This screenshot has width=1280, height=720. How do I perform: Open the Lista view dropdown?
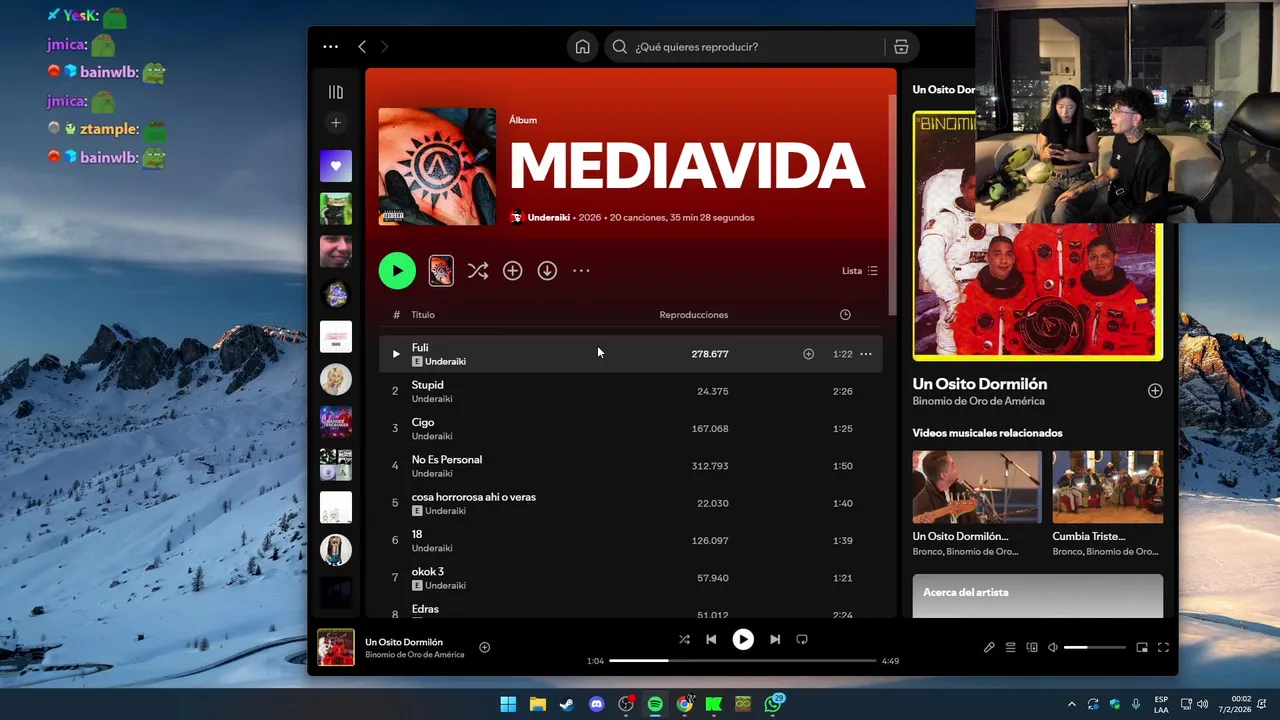(x=859, y=271)
